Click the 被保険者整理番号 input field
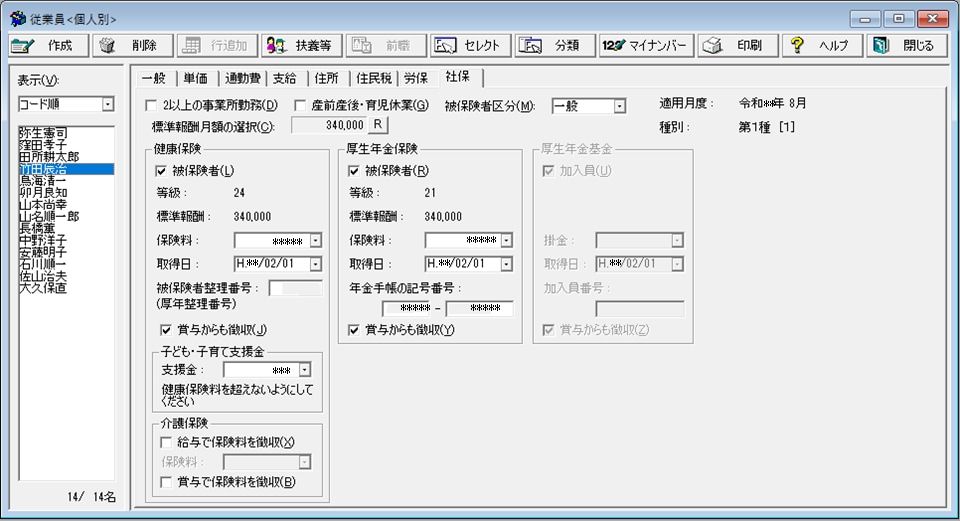The width and height of the screenshot is (960, 521). 297,289
